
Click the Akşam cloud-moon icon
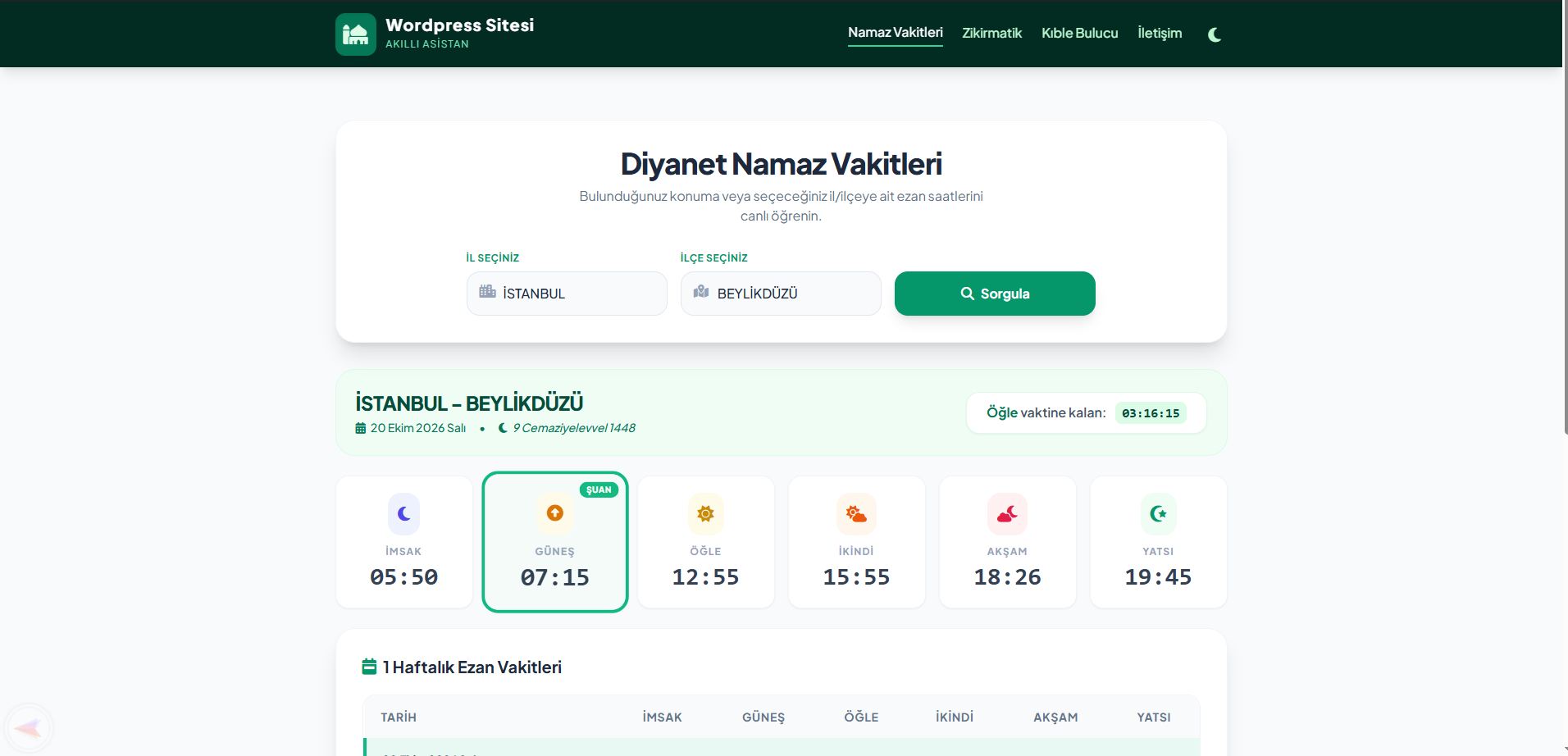coord(1007,514)
